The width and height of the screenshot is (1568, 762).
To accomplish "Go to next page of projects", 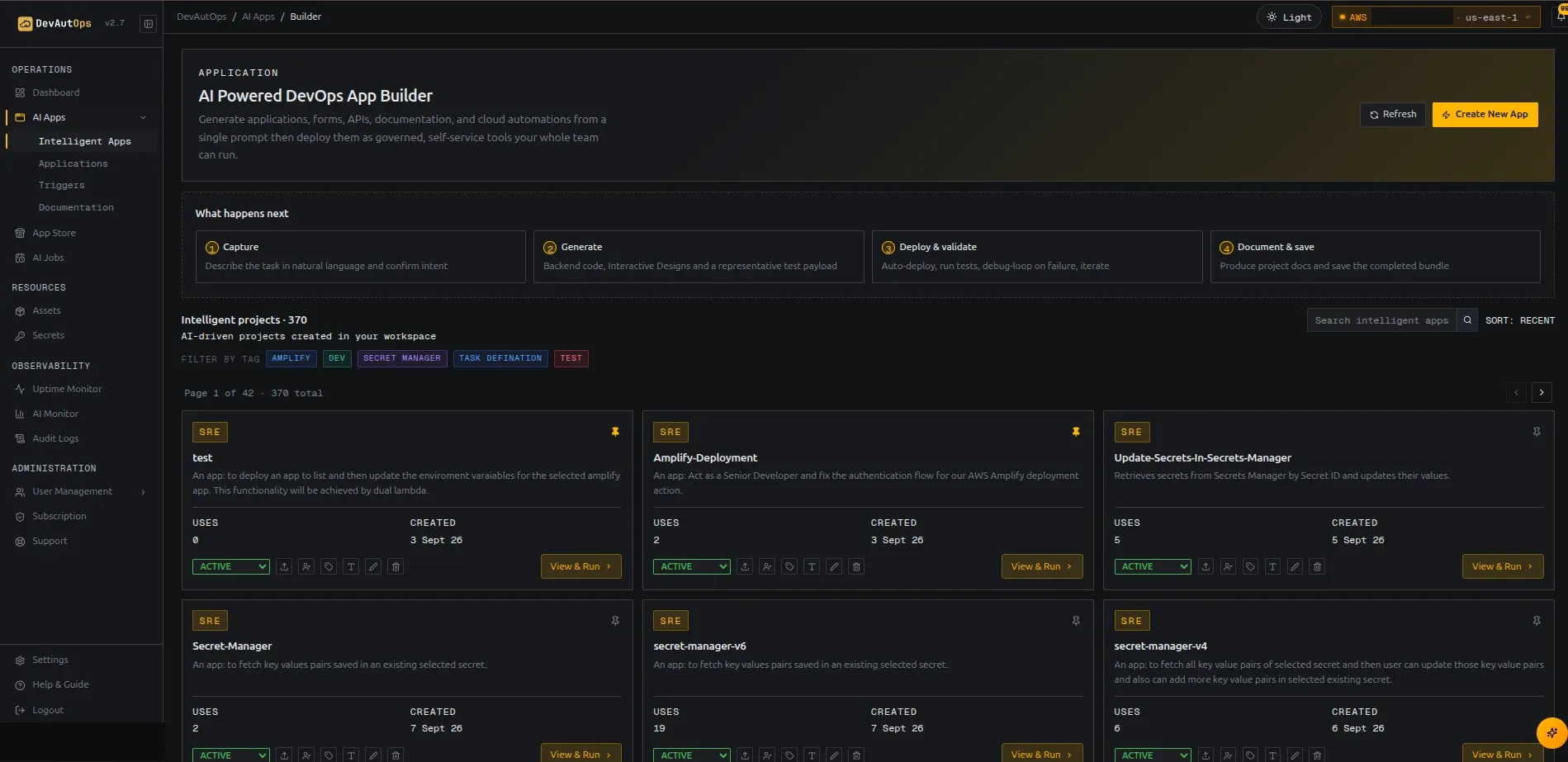I will coord(1542,392).
